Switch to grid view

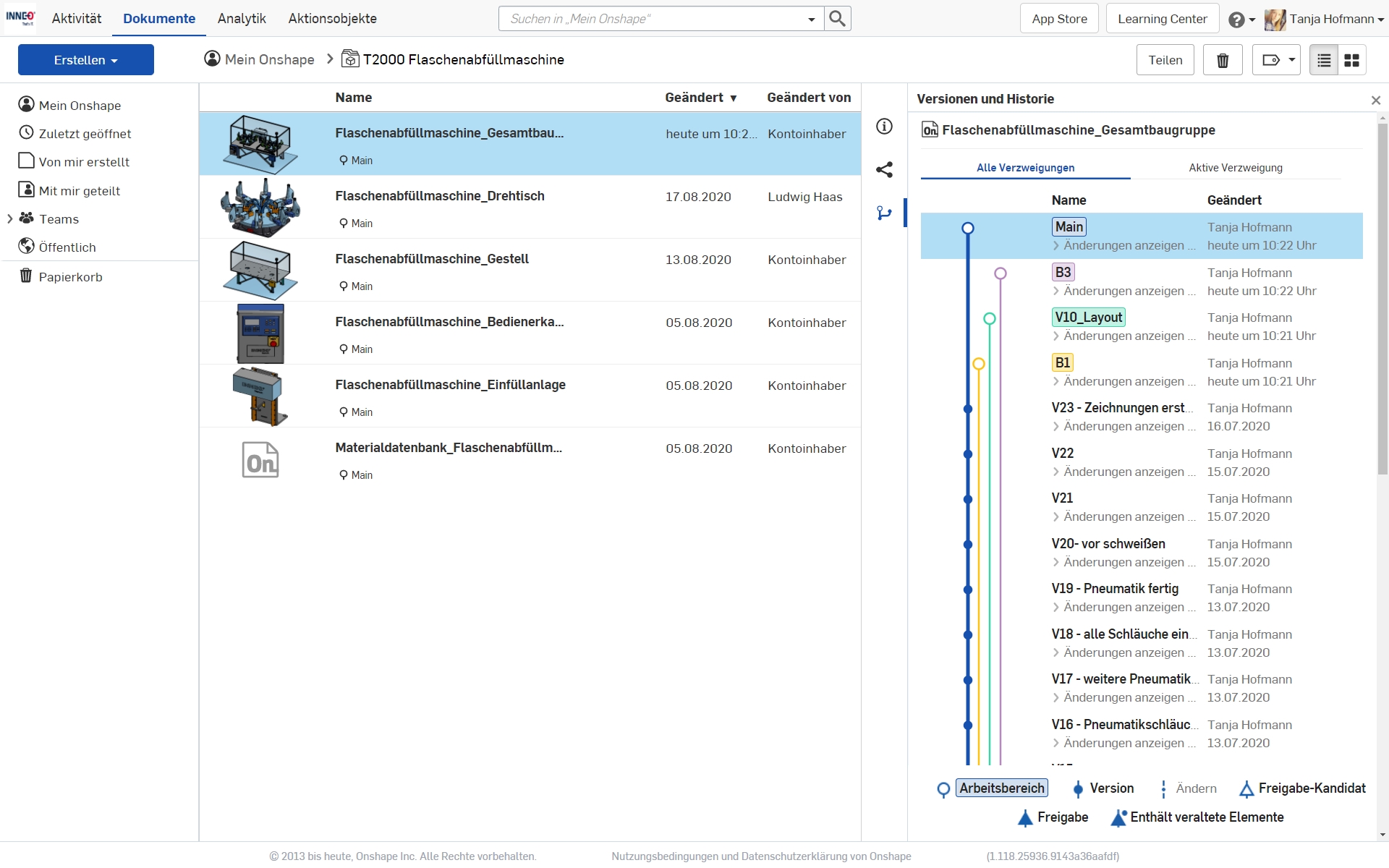click(x=1351, y=60)
